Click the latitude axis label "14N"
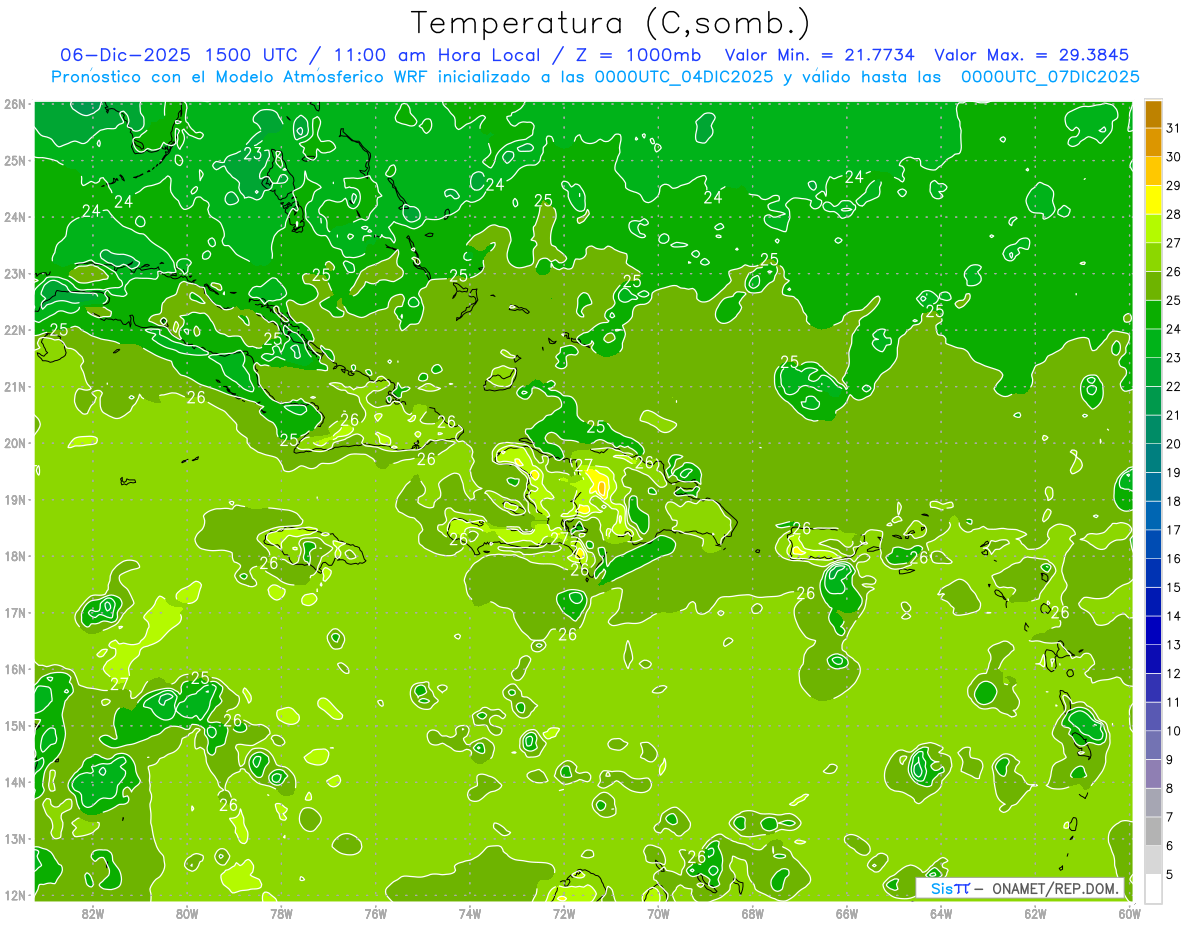This screenshot has width=1200, height=927. (15, 782)
